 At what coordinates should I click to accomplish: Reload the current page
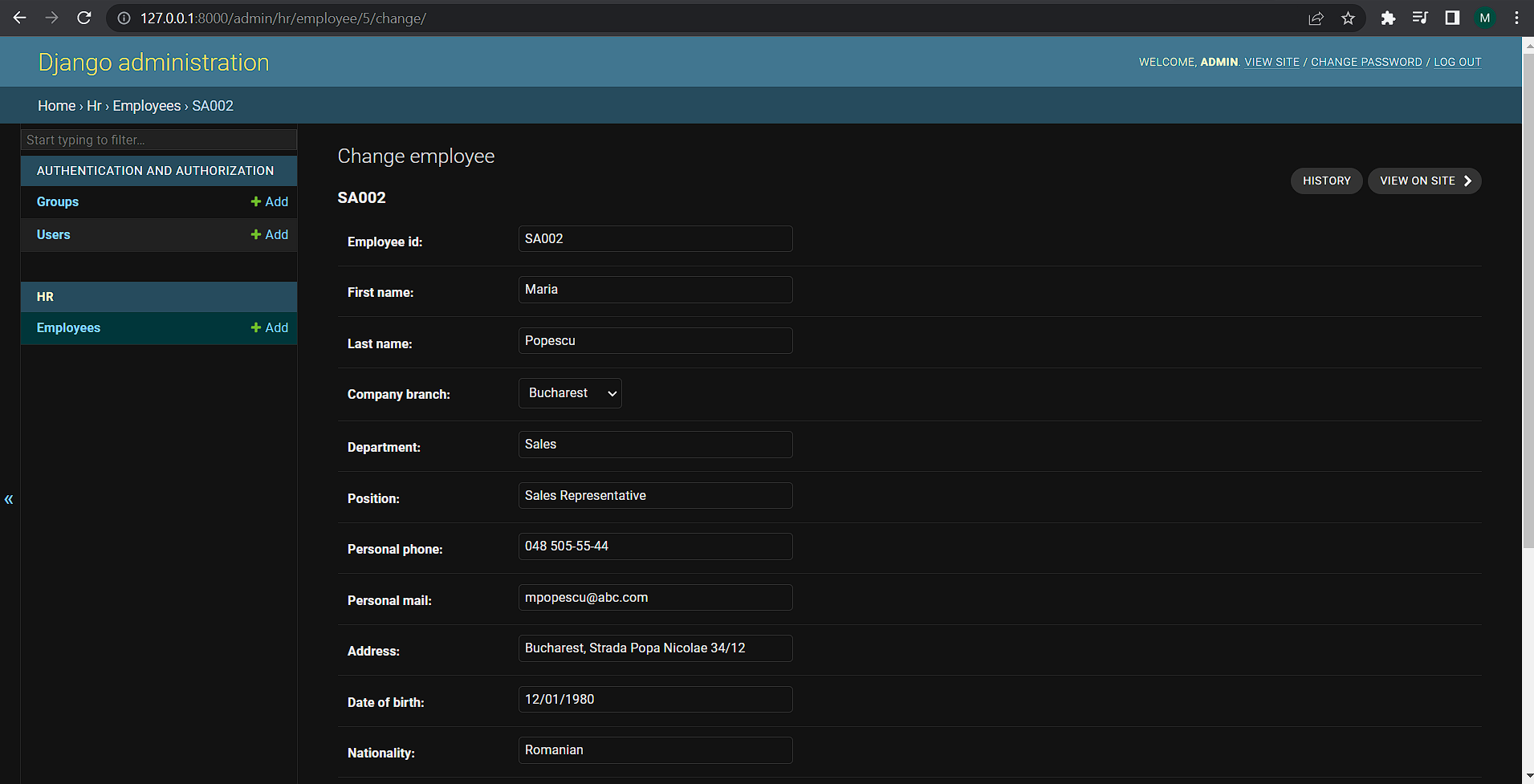pyautogui.click(x=84, y=18)
